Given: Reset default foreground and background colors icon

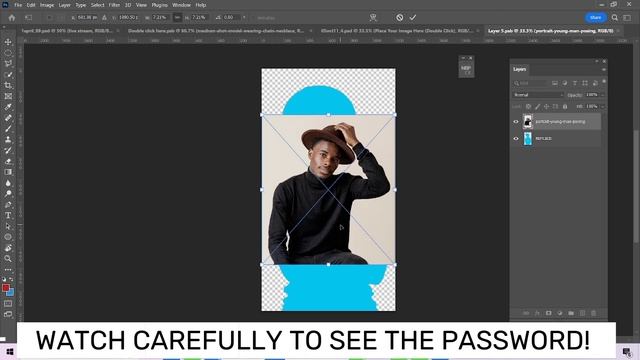Looking at the screenshot, I should (4, 280).
